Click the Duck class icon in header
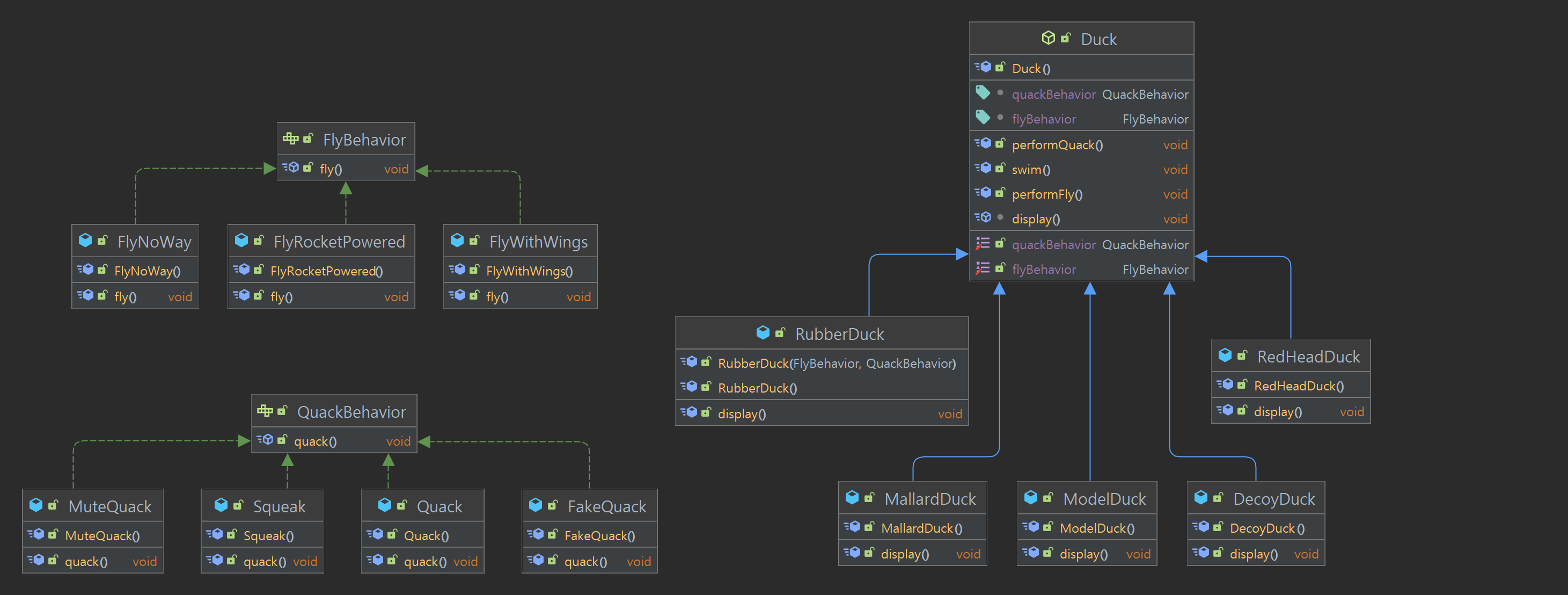 coord(1047,38)
